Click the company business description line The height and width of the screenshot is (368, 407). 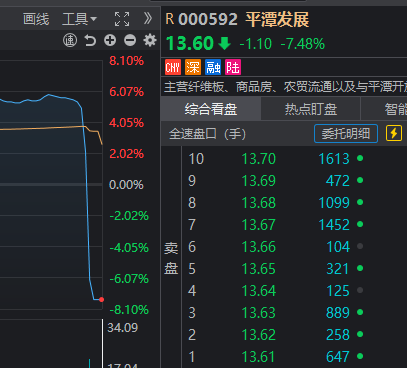click(x=285, y=87)
